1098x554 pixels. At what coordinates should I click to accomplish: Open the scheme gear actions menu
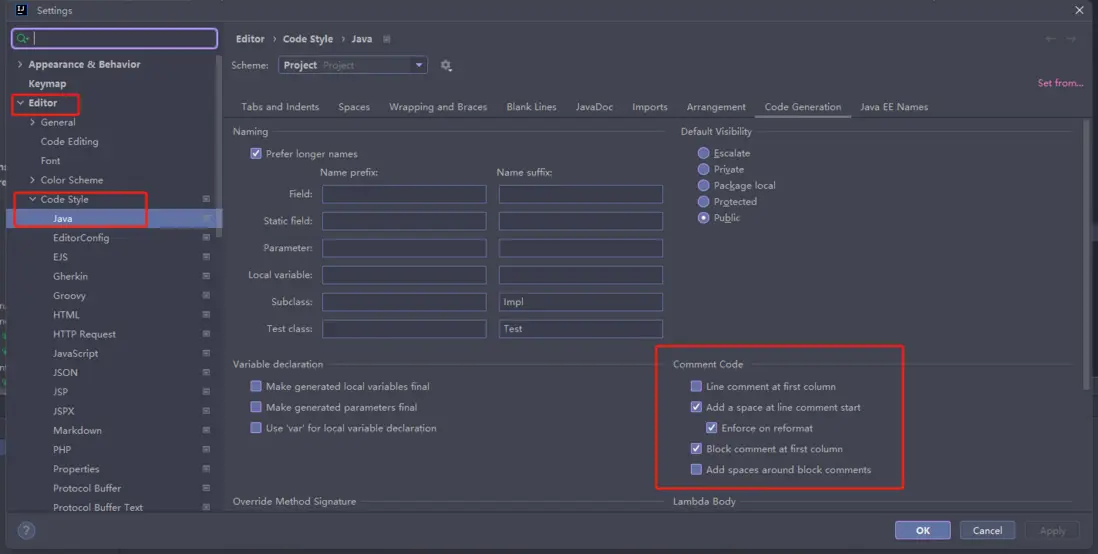click(x=446, y=66)
